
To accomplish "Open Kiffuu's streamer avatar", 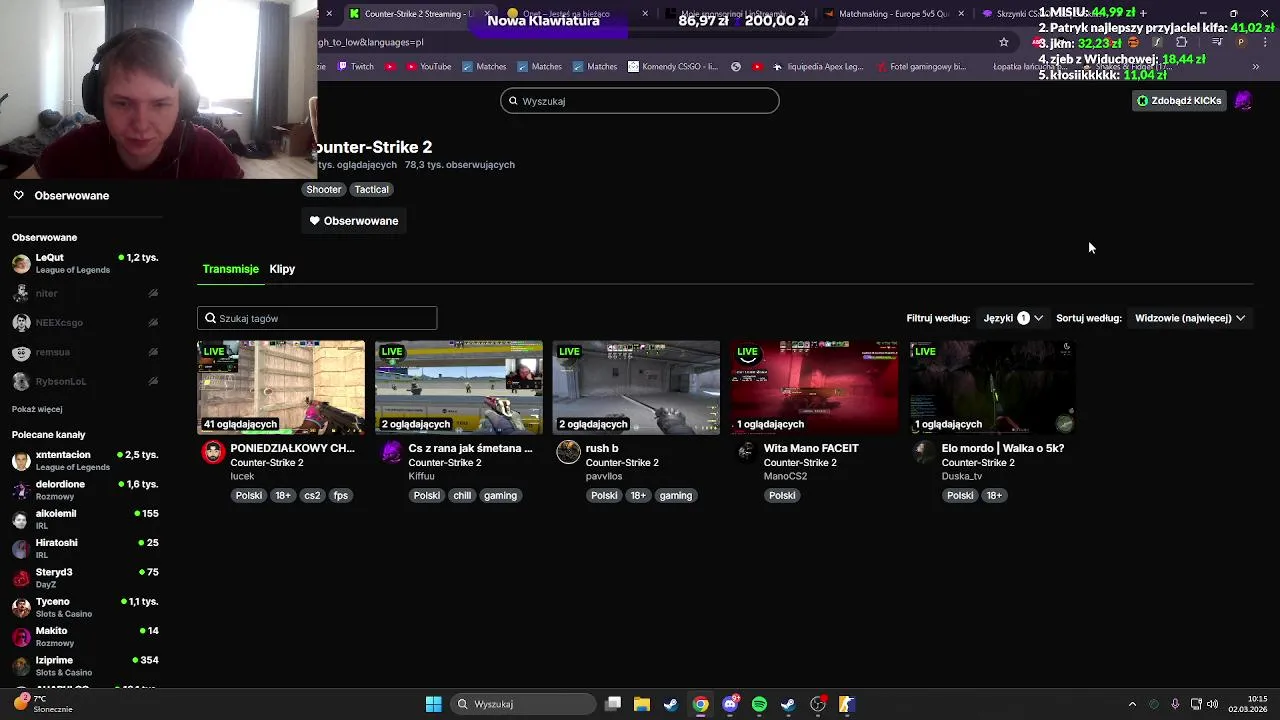I will [391, 452].
